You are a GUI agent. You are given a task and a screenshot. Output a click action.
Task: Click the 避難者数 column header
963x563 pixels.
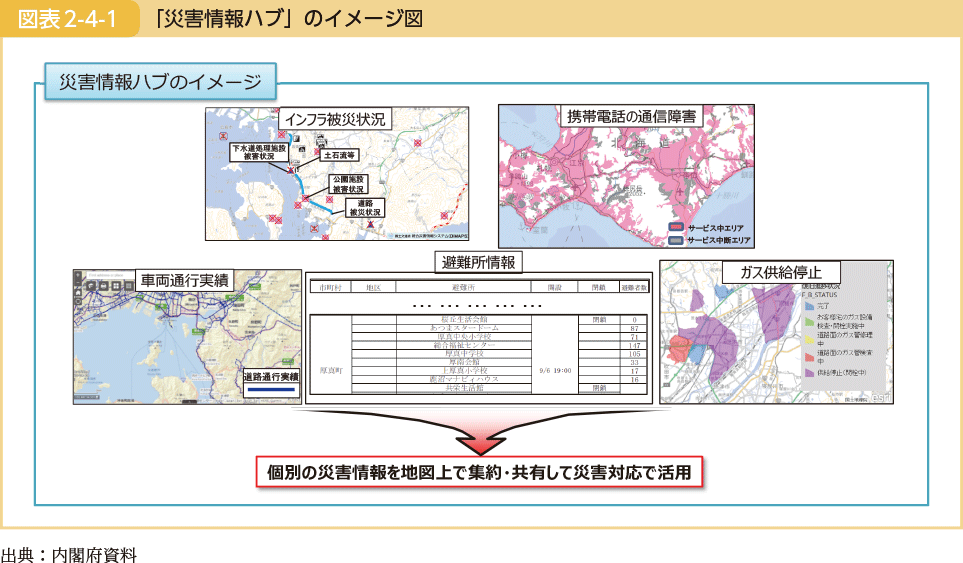click(634, 287)
